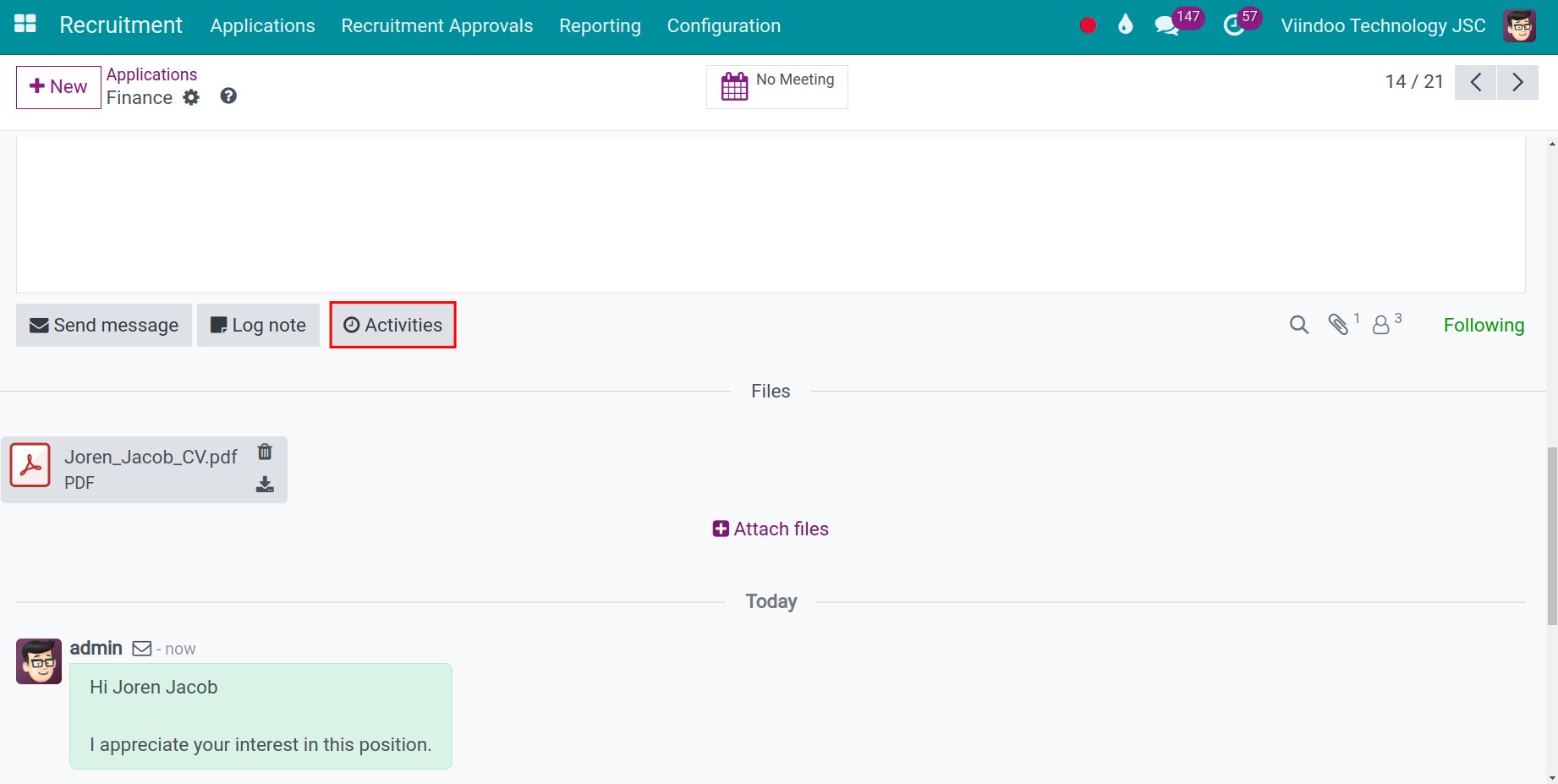
Task: Unfollow the record via the Following toggle
Action: (1483, 325)
